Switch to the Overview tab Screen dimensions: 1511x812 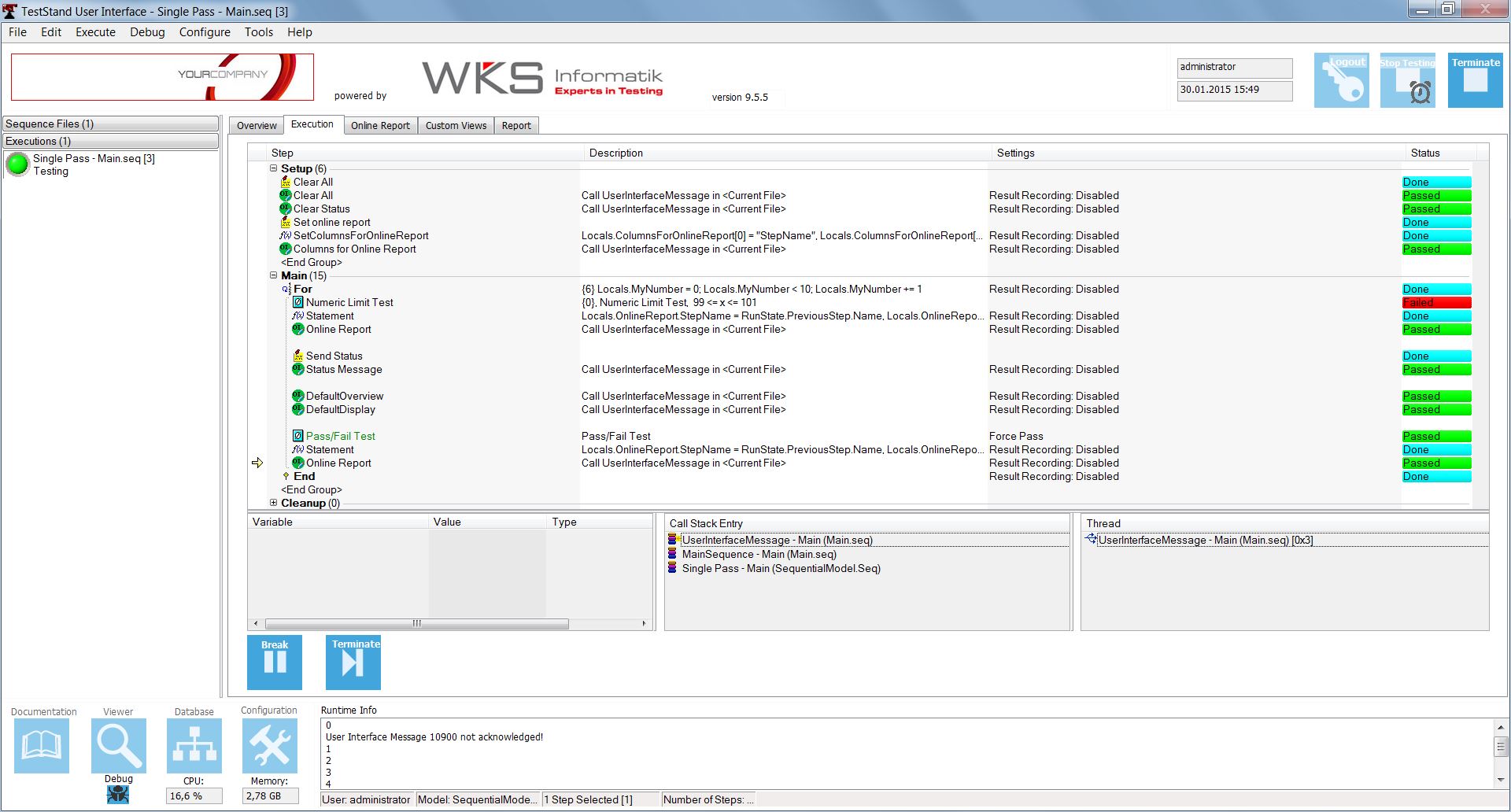[257, 126]
